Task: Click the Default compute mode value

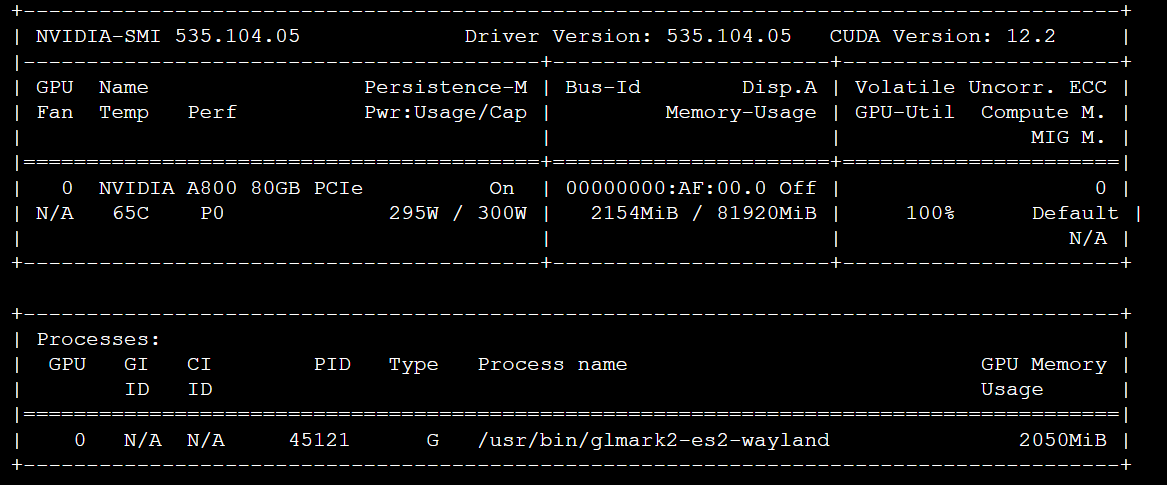Action: 1075,213
